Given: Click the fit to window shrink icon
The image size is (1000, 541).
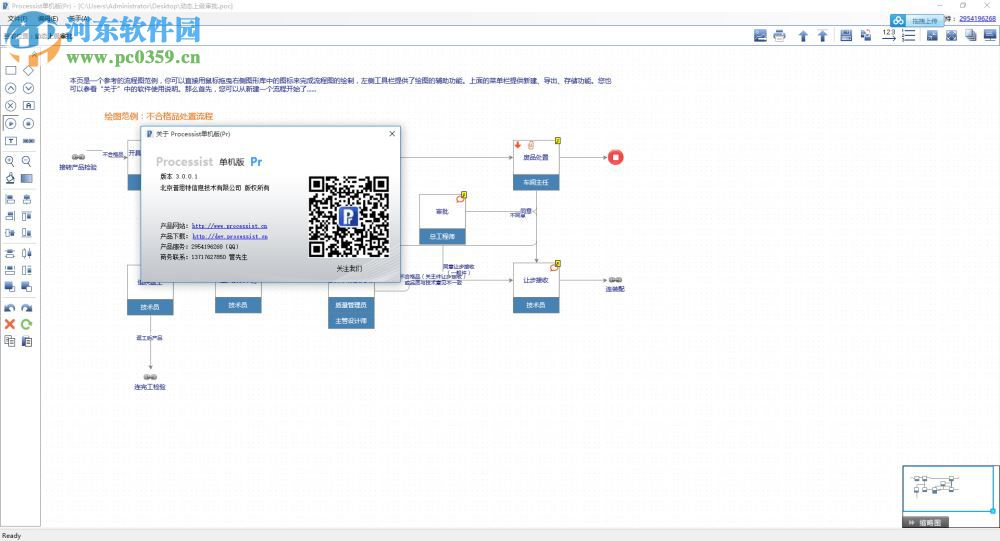Looking at the screenshot, I should coord(932,36).
